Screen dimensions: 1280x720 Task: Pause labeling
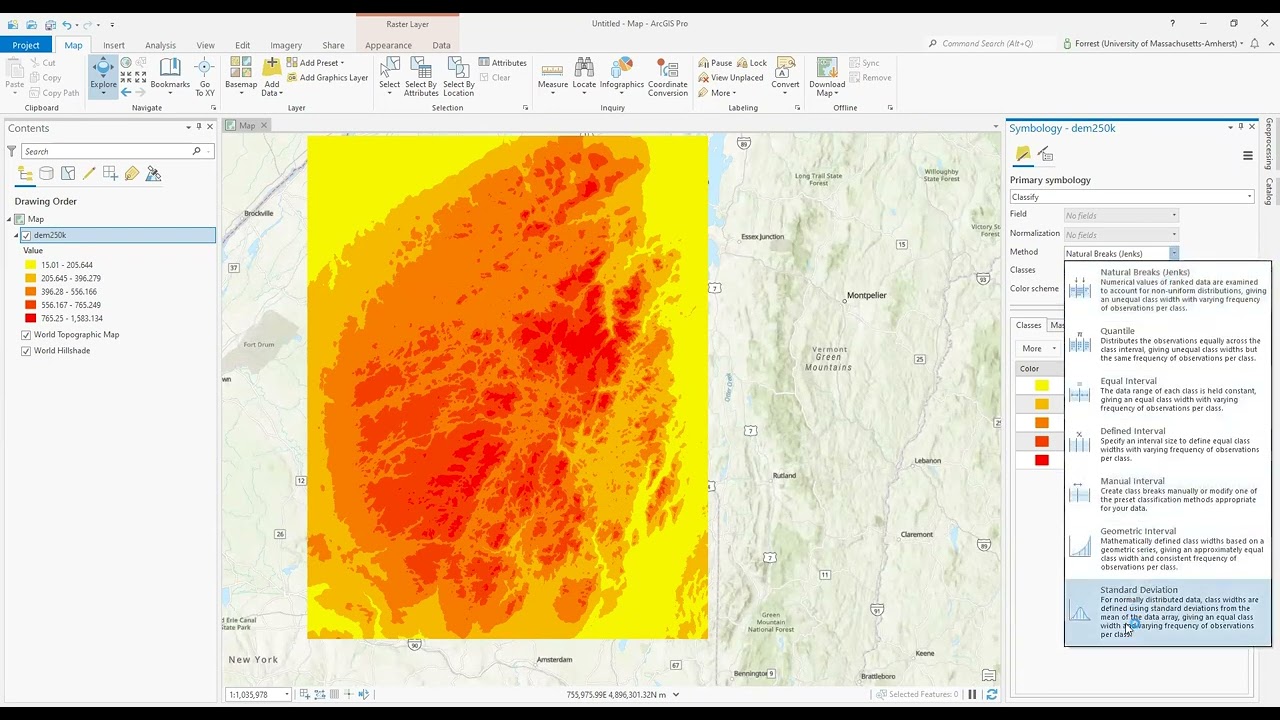(x=715, y=63)
